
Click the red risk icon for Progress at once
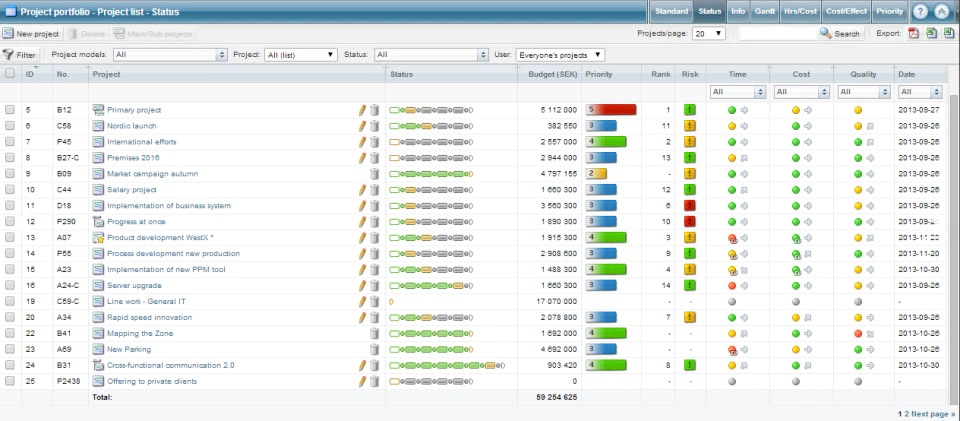[x=690, y=222]
